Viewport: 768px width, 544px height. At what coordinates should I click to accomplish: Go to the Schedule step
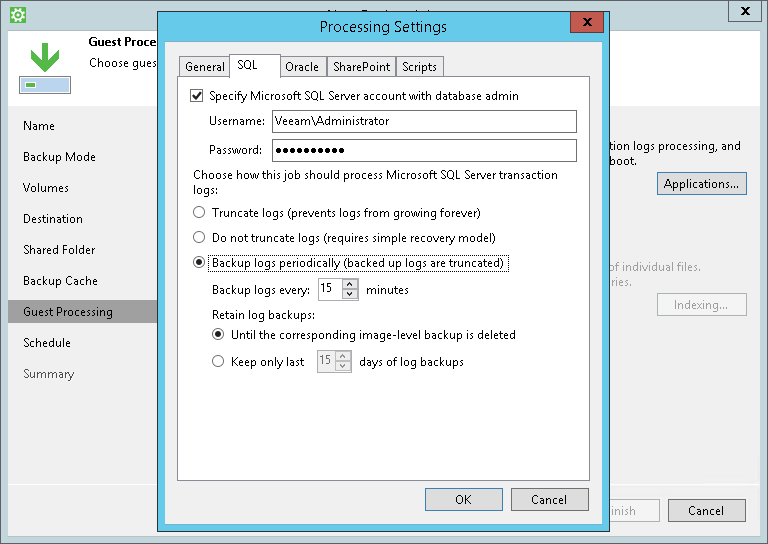pyautogui.click(x=47, y=343)
